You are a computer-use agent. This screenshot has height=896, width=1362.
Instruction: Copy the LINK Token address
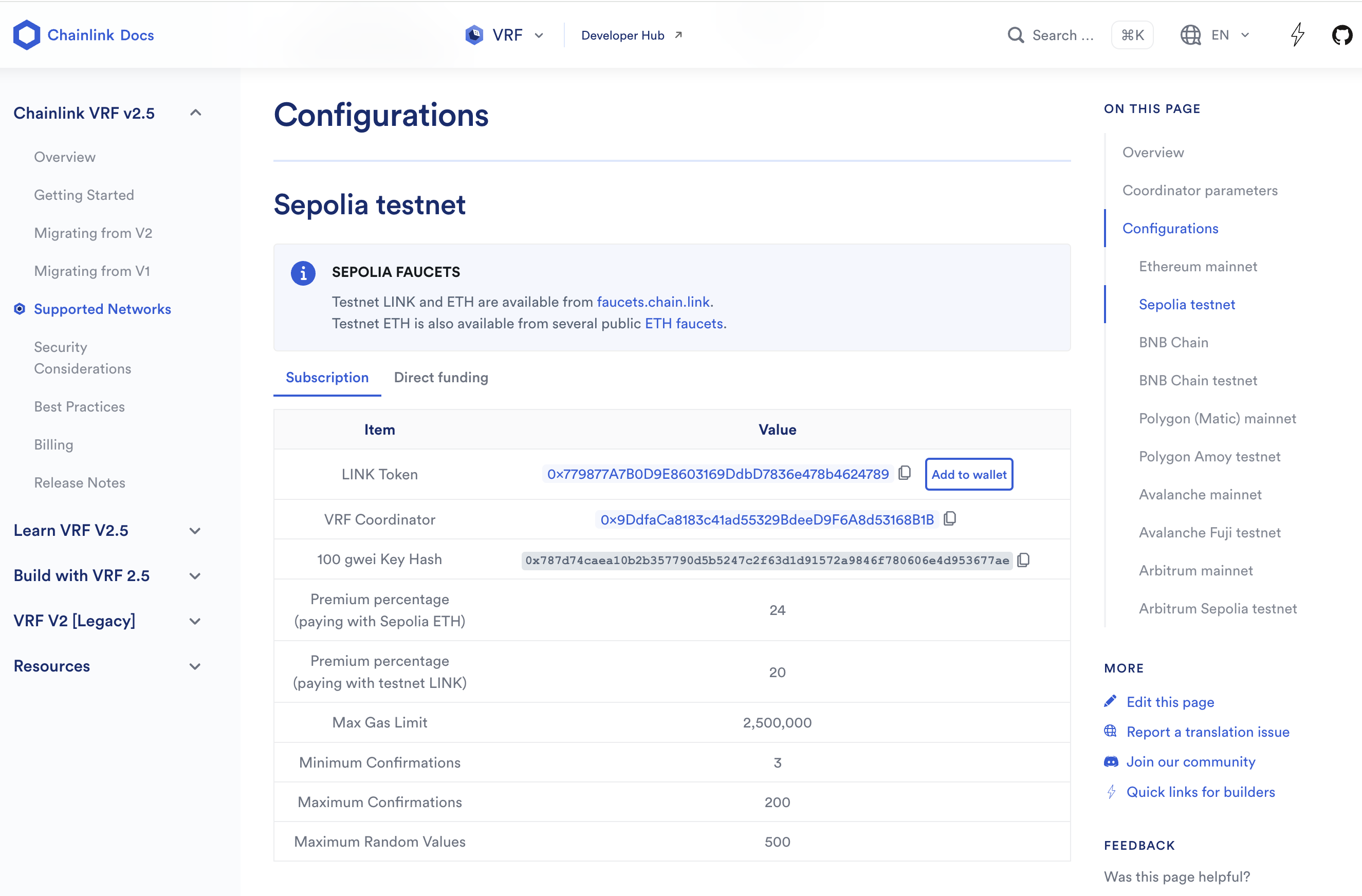905,473
